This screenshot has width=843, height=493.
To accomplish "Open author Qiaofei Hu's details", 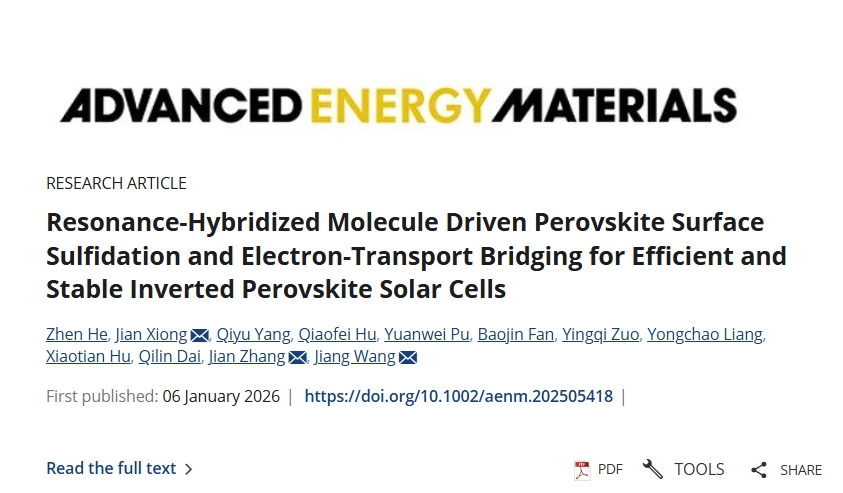I will (339, 334).
